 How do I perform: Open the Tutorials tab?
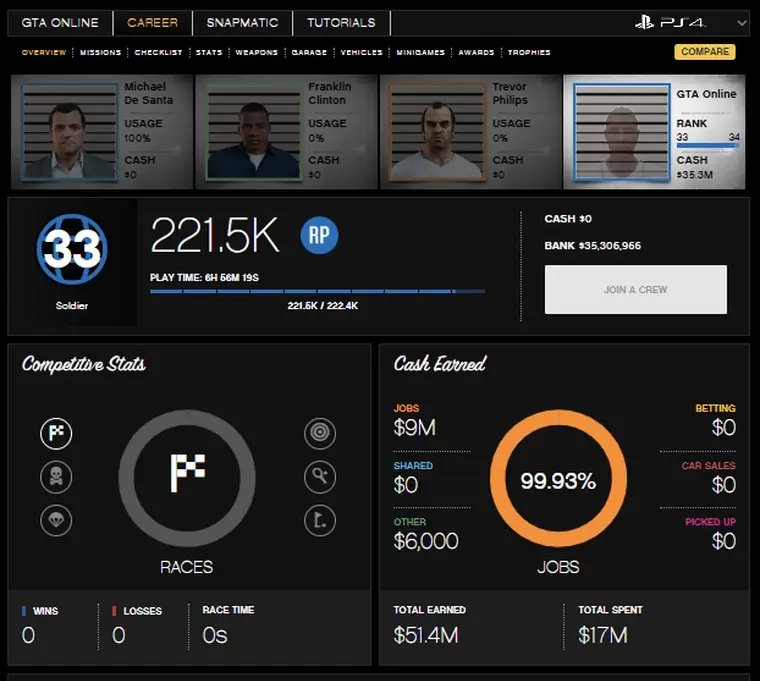coord(341,23)
